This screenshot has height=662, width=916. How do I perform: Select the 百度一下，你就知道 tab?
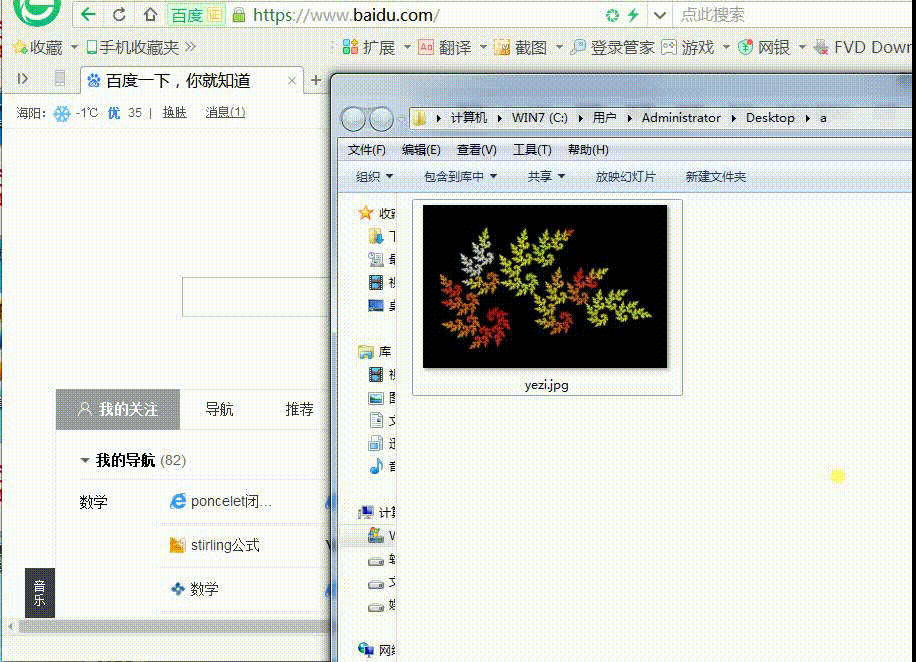click(178, 81)
